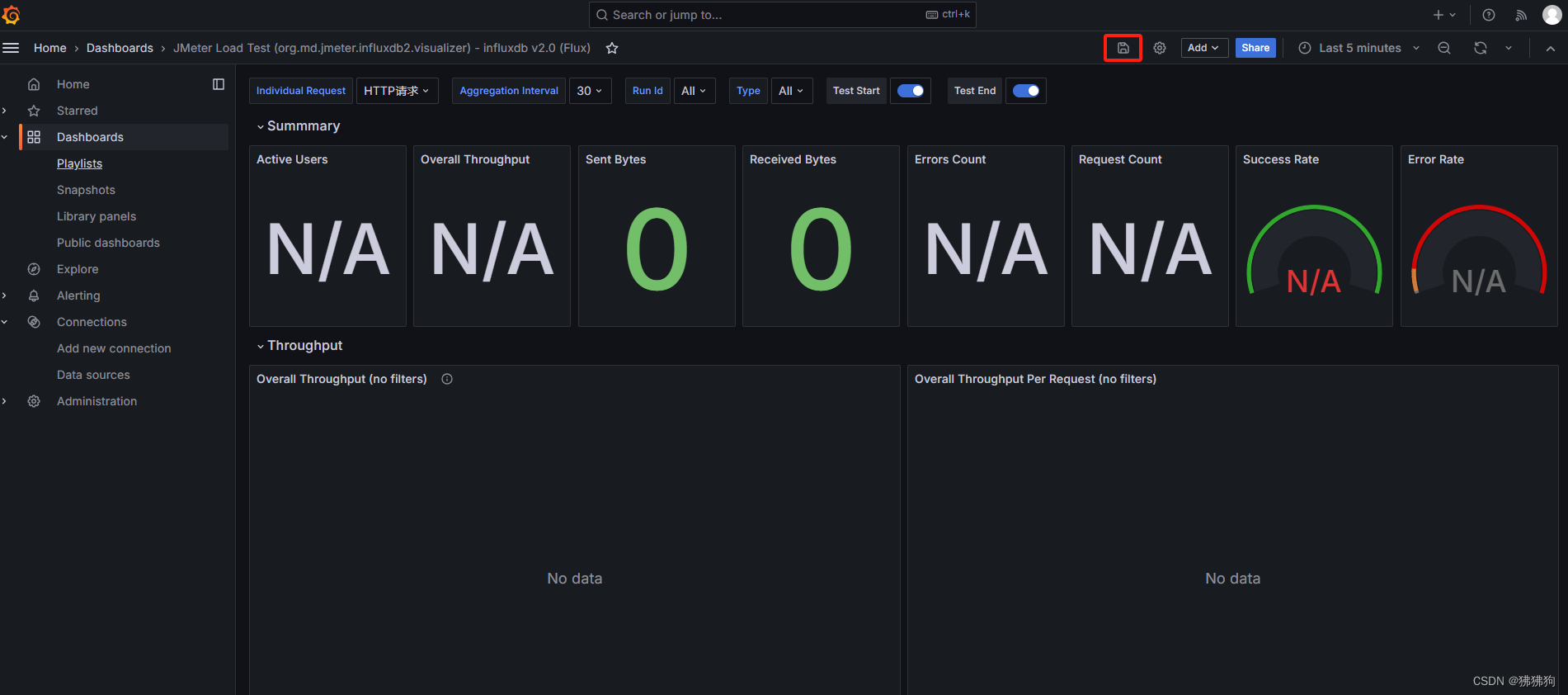Zoom out the time range
The height and width of the screenshot is (695, 1568).
tap(1444, 48)
